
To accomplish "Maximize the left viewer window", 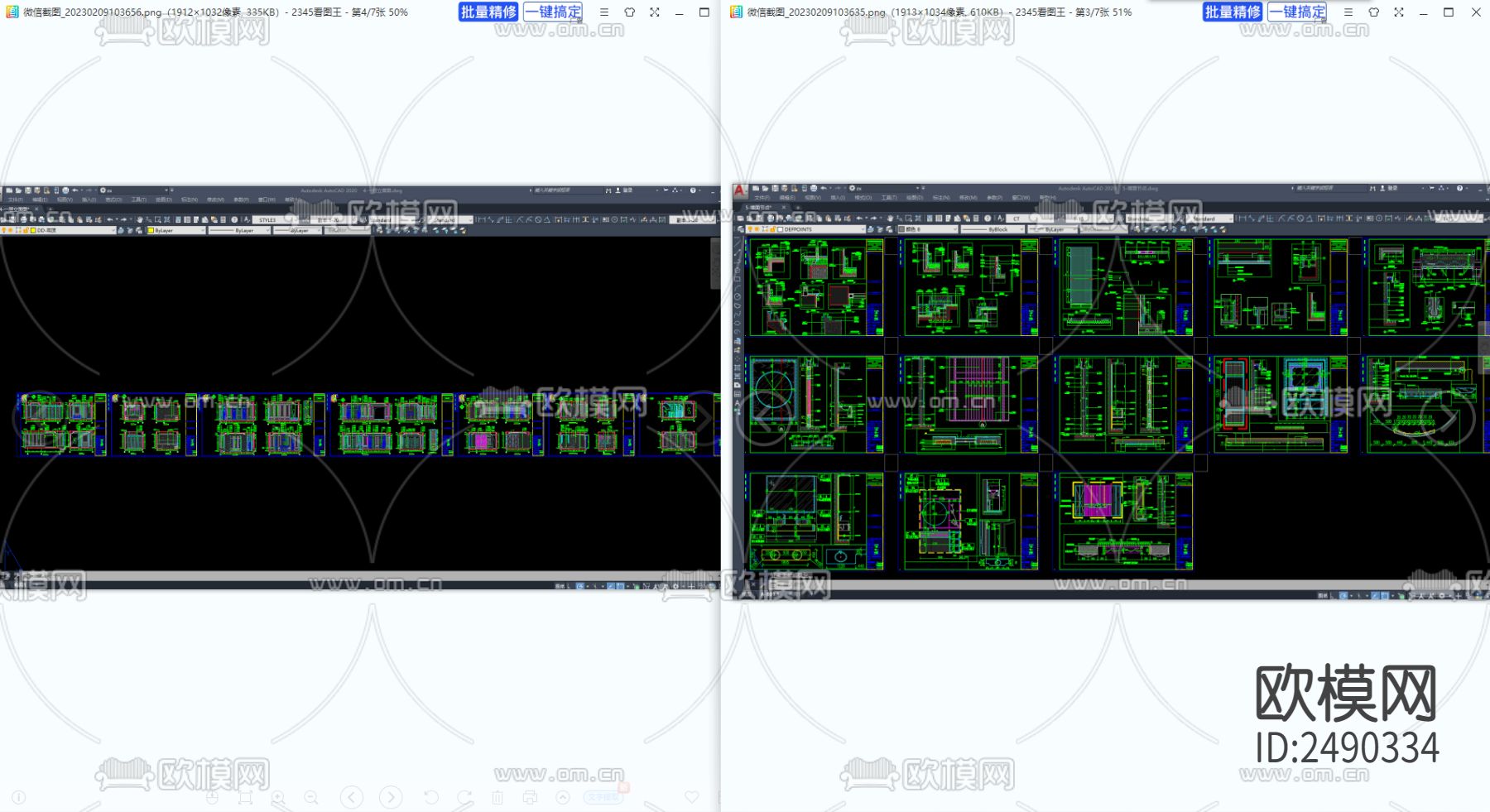I will pyautogui.click(x=704, y=12).
